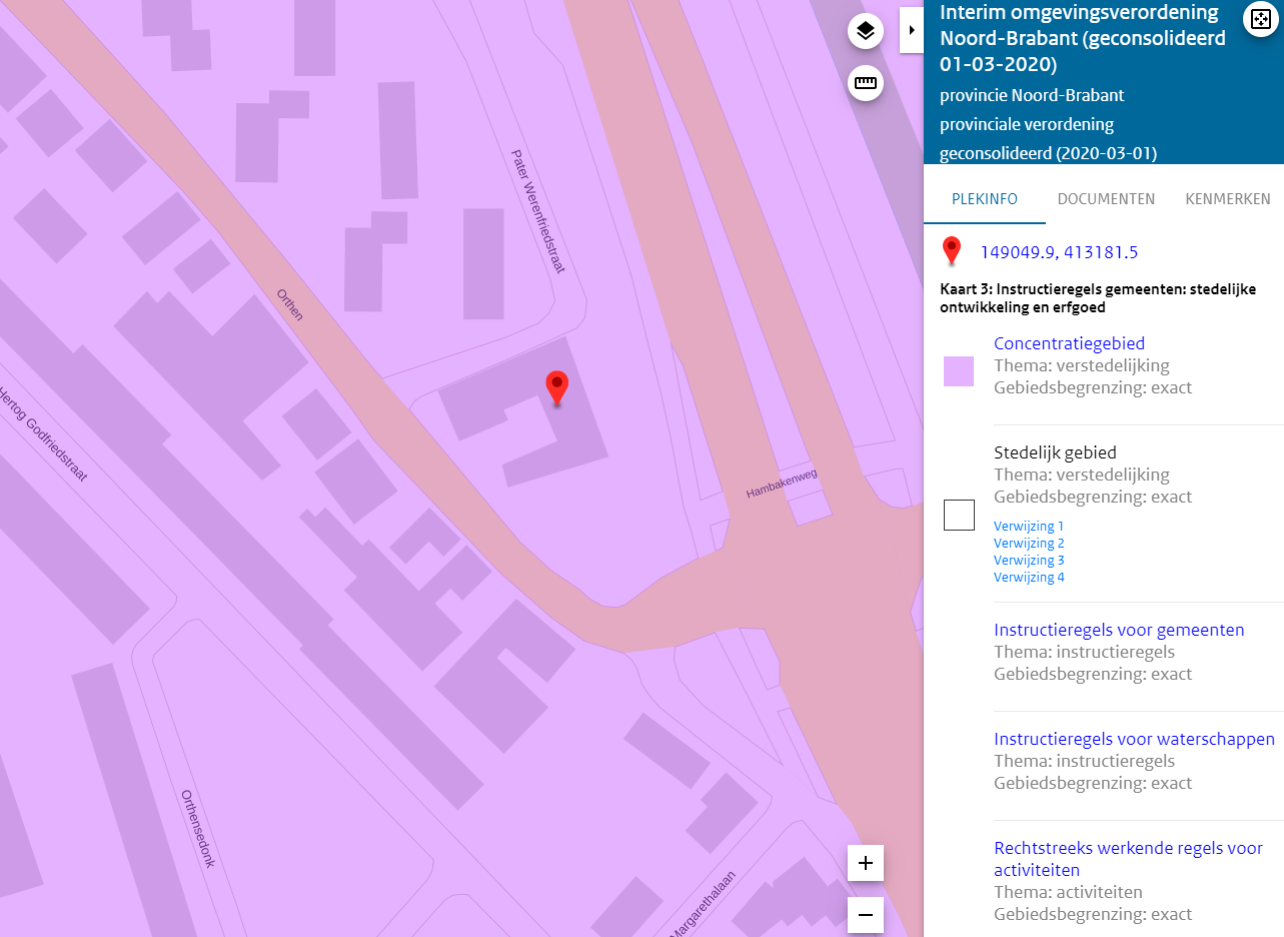Click the geconsolideerd (2020-03-01) text
Viewport: 1284px width, 937px height.
point(1048,154)
